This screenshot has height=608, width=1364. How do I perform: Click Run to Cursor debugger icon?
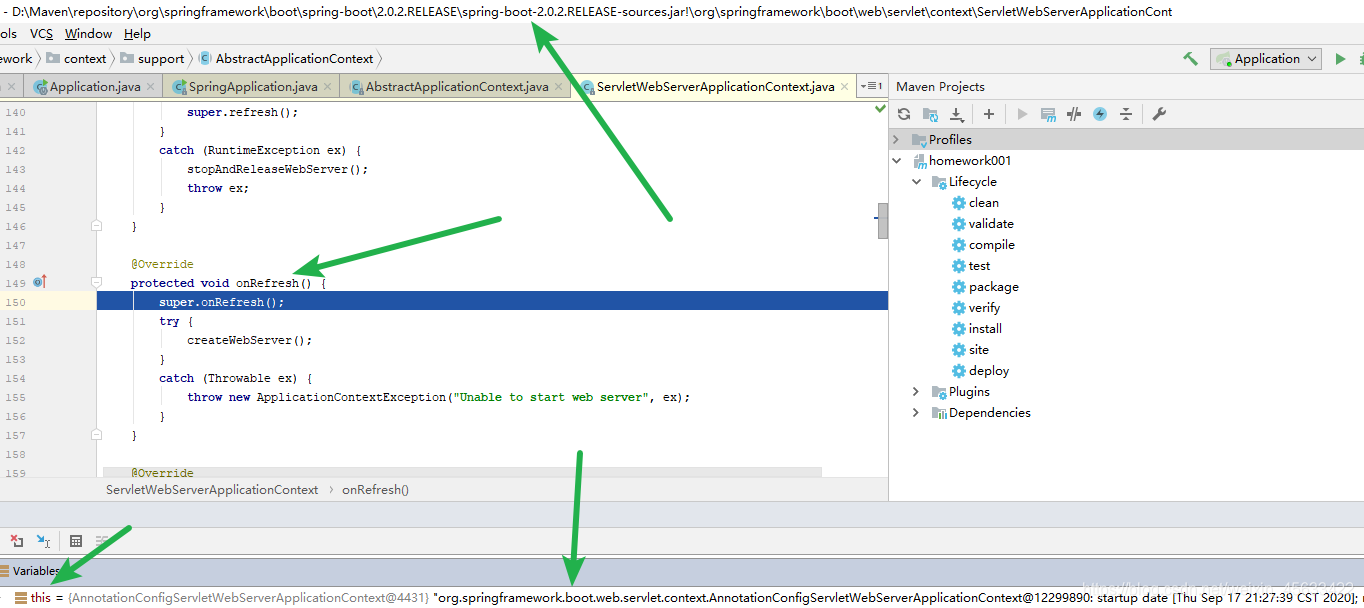43,541
